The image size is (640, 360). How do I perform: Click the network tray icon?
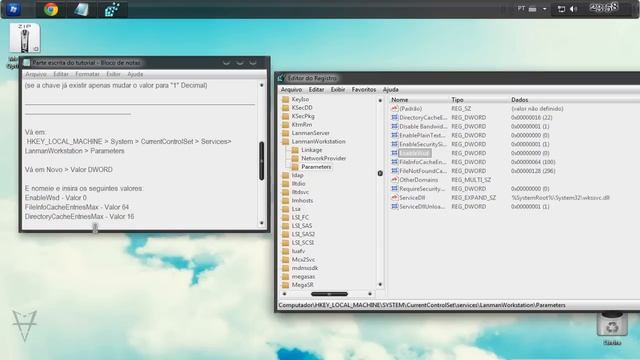click(561, 9)
